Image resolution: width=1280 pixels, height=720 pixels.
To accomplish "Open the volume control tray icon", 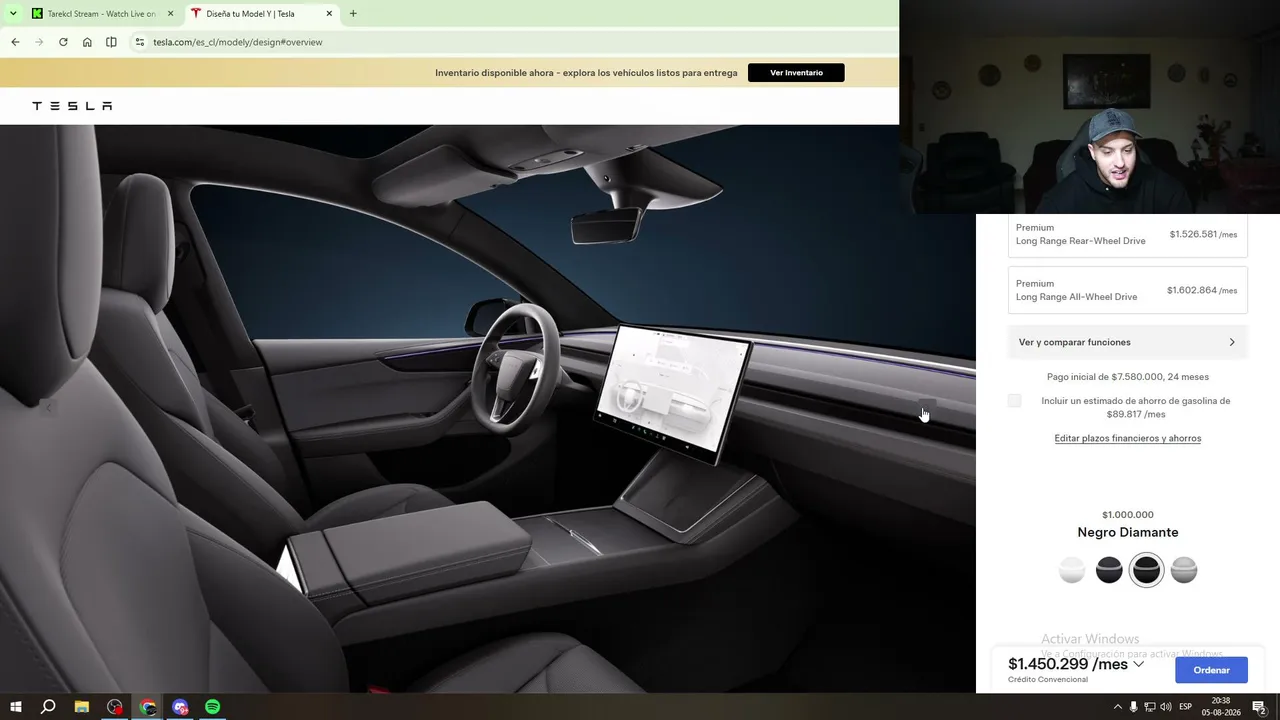I will pyautogui.click(x=1166, y=707).
